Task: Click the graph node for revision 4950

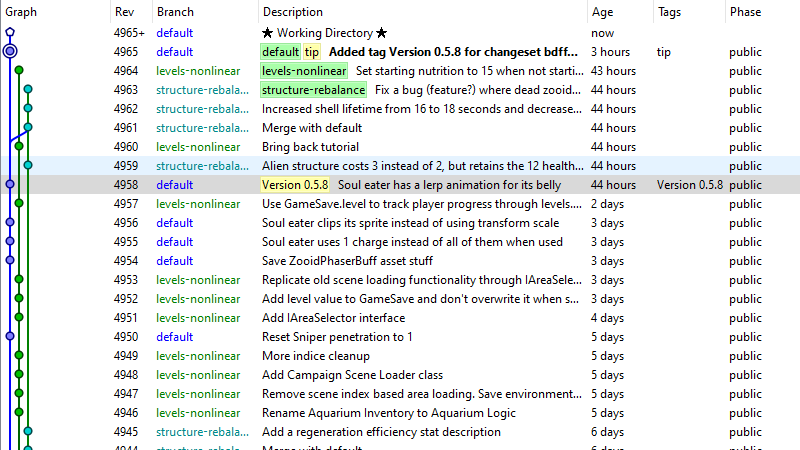Action: [10, 336]
